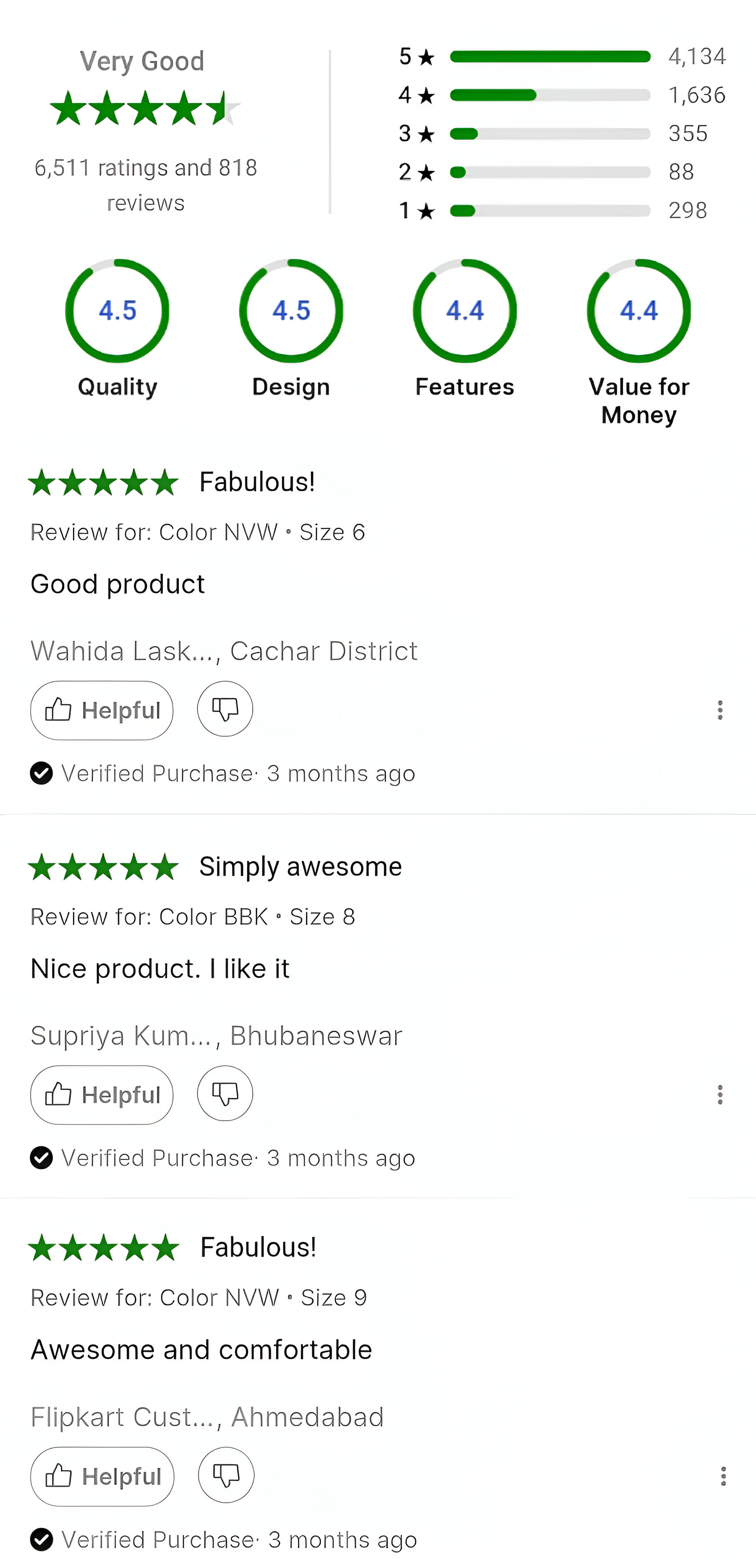Tap the Features 4.4 rating circle

[x=464, y=310]
